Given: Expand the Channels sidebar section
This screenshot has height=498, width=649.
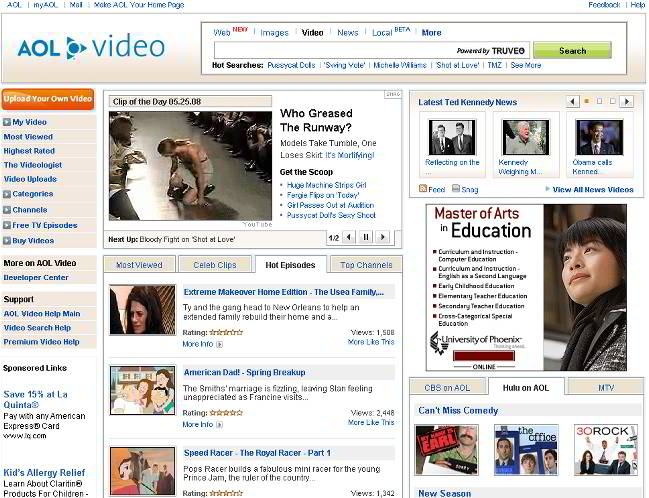Looking at the screenshot, I should (7, 210).
